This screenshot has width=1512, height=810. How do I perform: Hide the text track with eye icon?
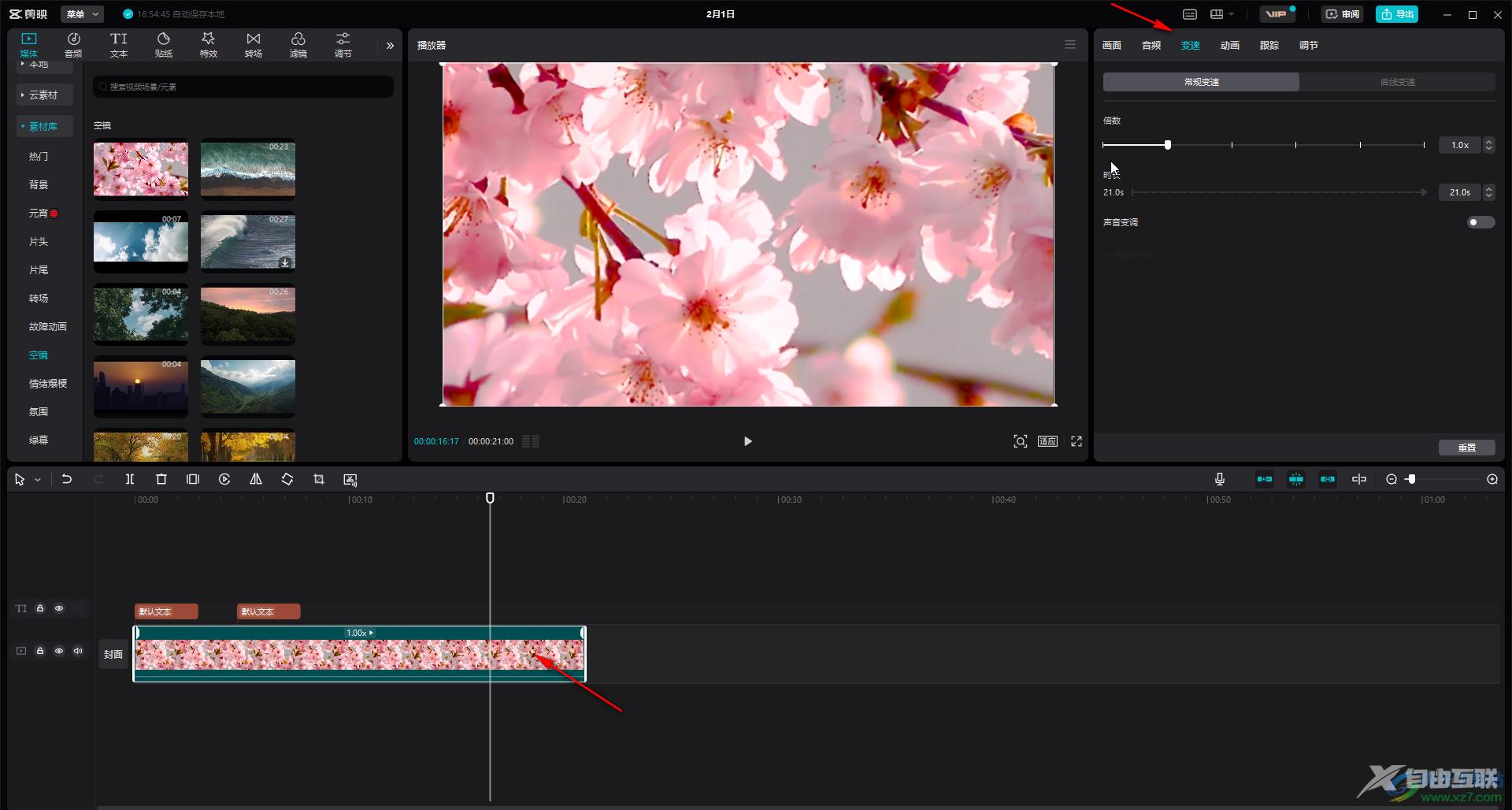pos(59,608)
